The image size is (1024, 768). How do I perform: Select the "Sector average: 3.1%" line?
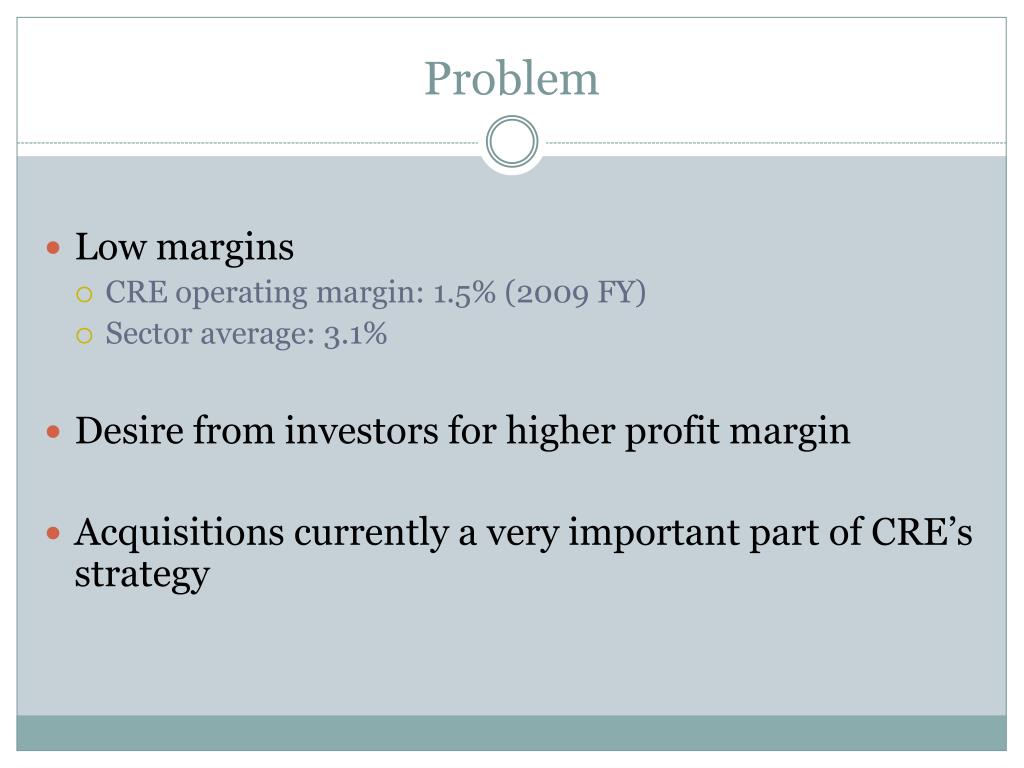tap(246, 334)
